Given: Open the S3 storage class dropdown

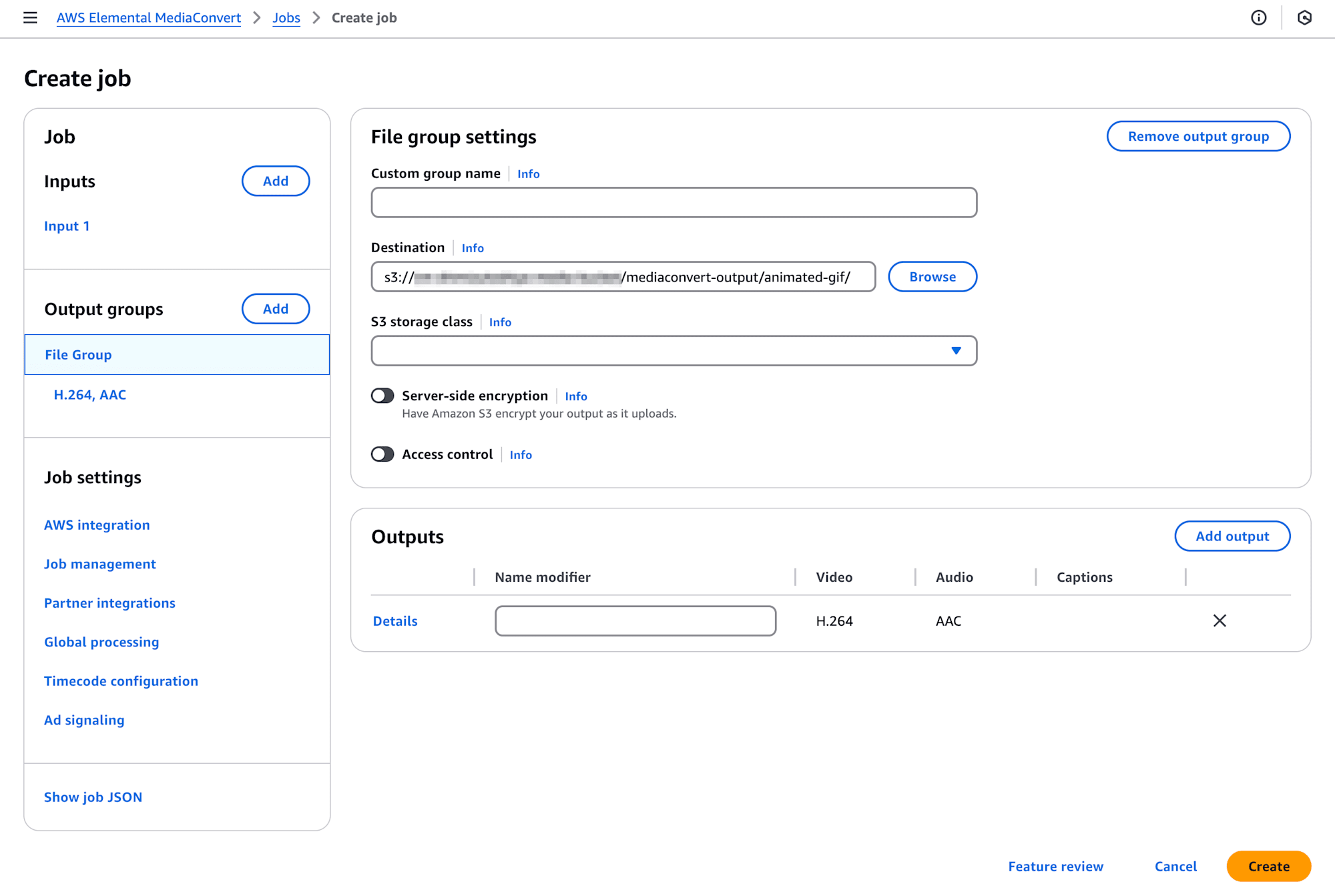Looking at the screenshot, I should 674,351.
